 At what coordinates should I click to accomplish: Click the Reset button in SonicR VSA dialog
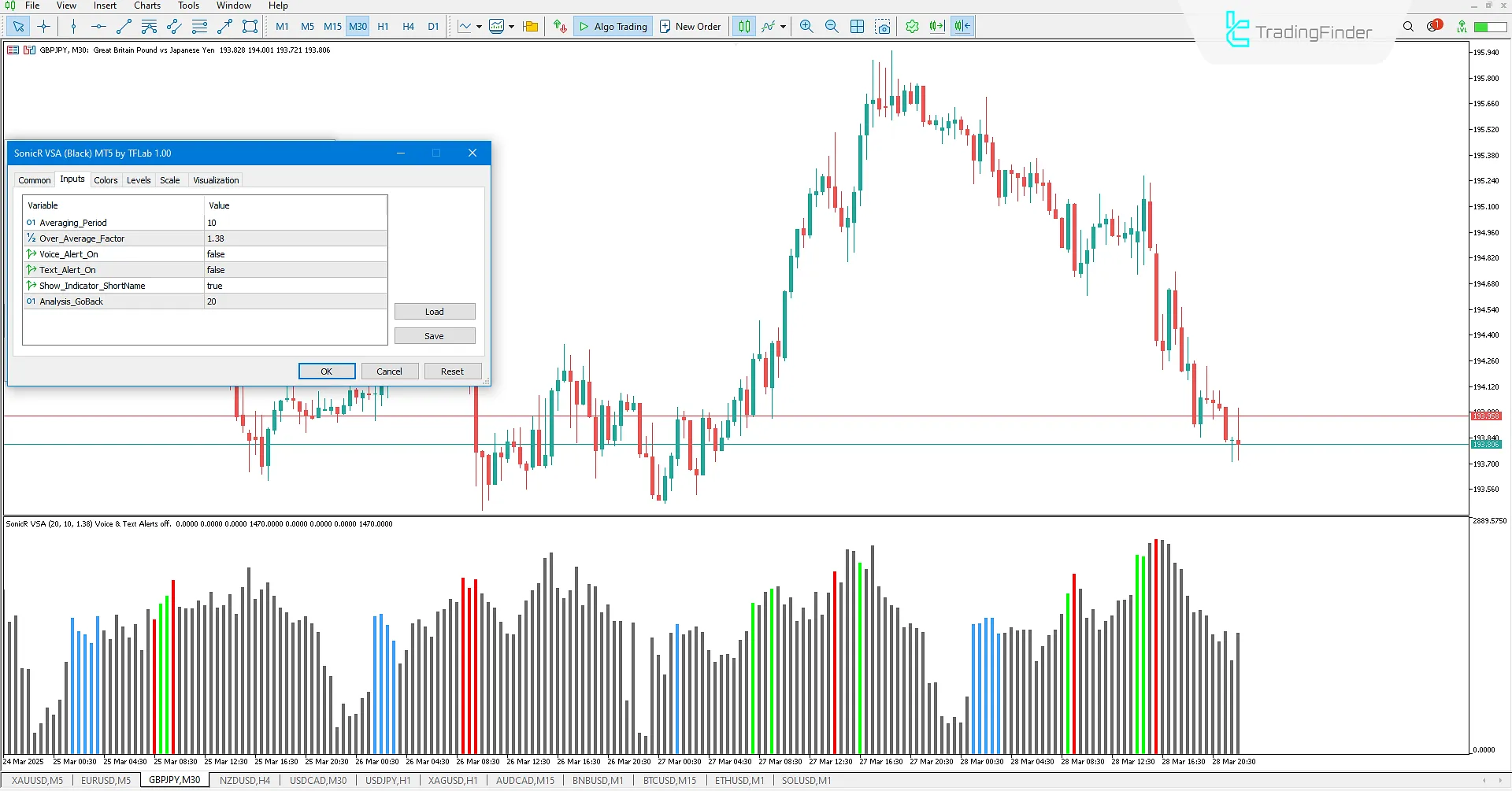click(453, 371)
